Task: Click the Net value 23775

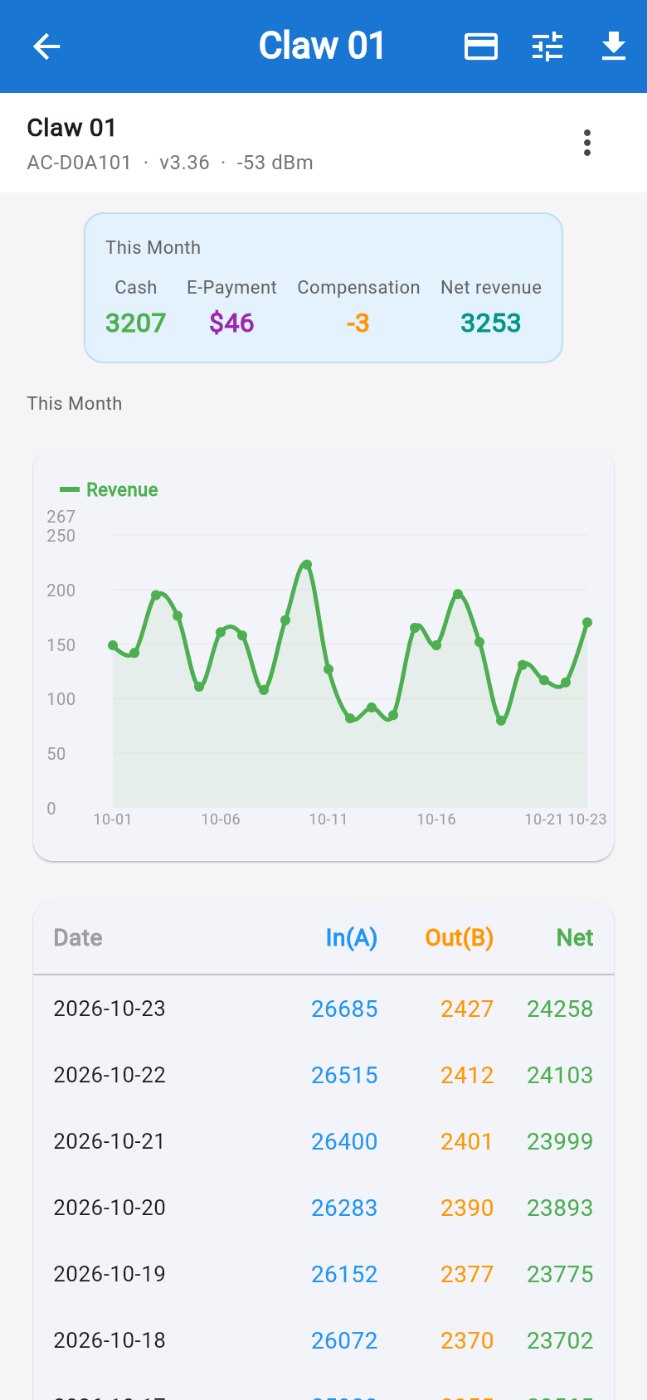Action: [560, 1274]
